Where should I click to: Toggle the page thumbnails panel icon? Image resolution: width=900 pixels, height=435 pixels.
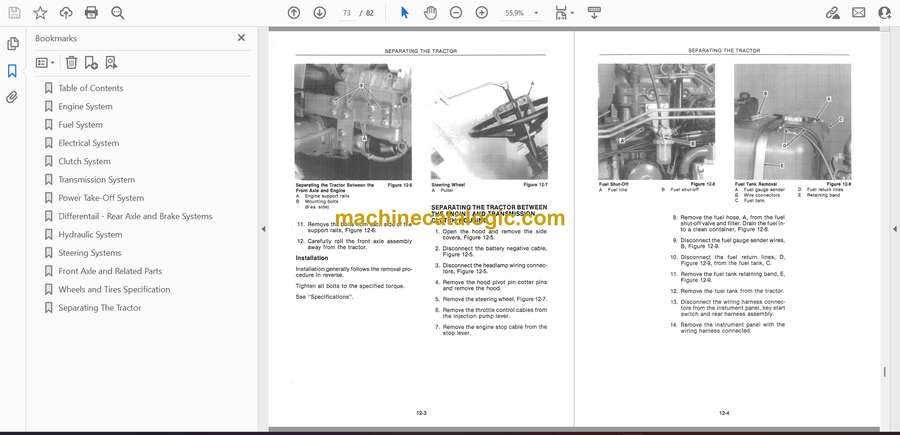[x=12, y=44]
